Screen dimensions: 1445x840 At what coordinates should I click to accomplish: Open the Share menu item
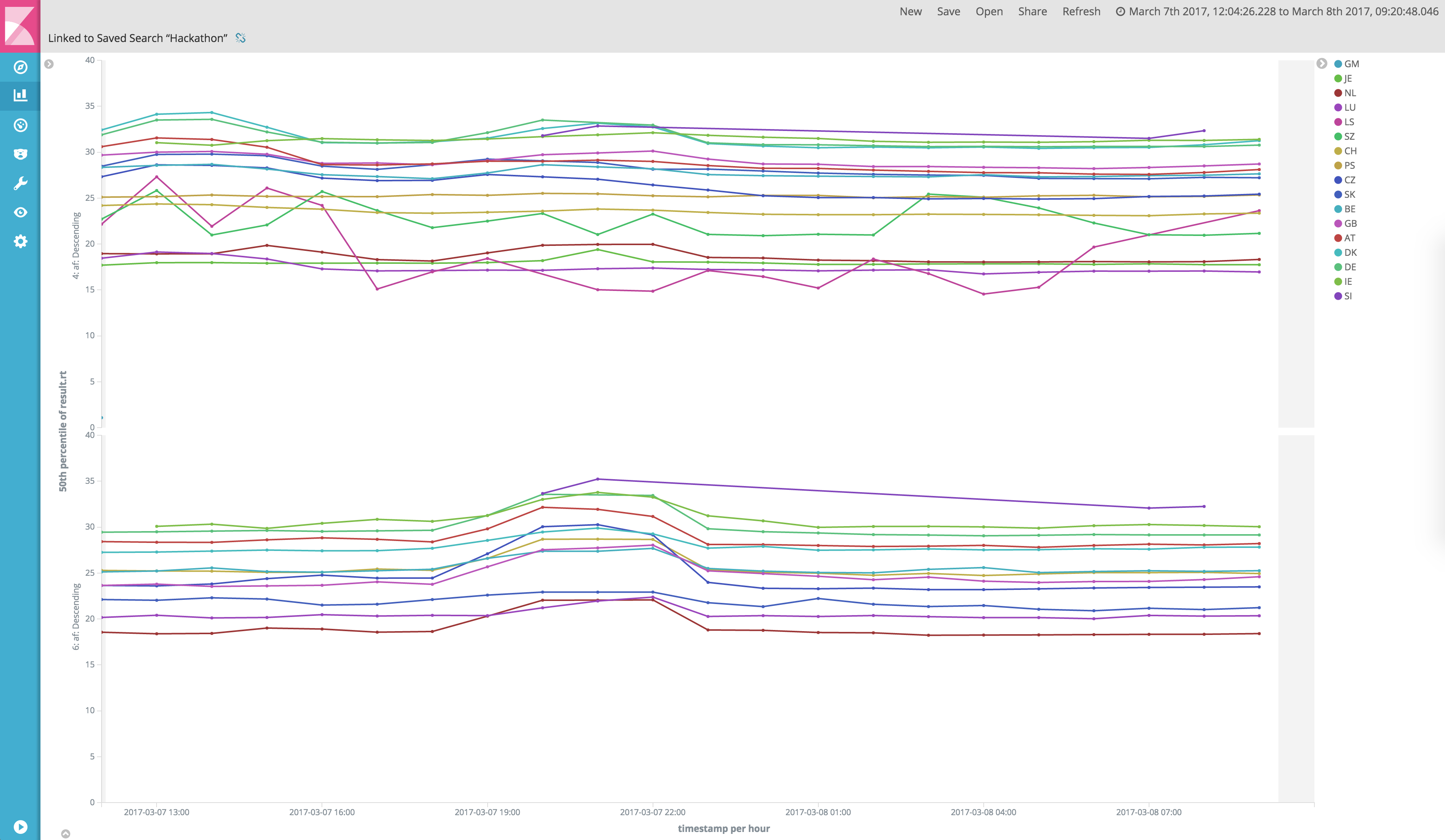(1032, 11)
